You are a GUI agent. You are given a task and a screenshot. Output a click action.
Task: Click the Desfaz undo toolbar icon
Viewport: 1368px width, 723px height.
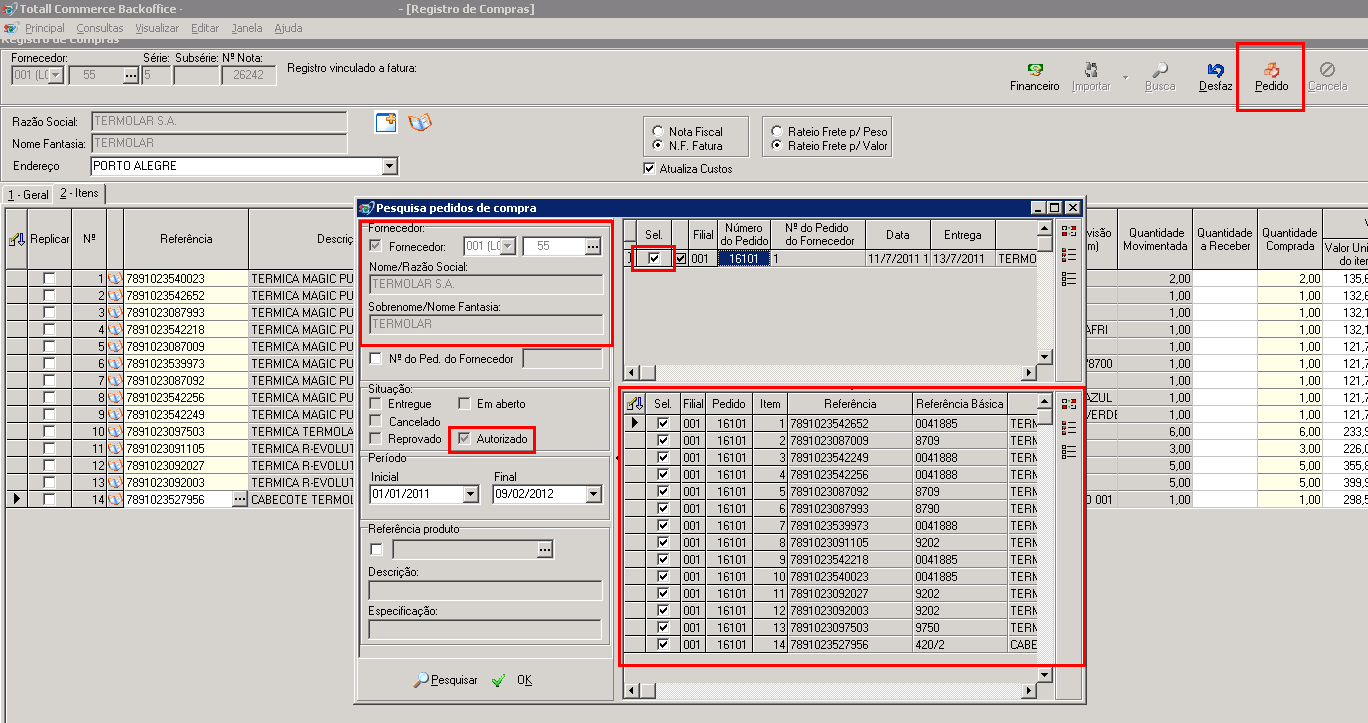click(1216, 70)
